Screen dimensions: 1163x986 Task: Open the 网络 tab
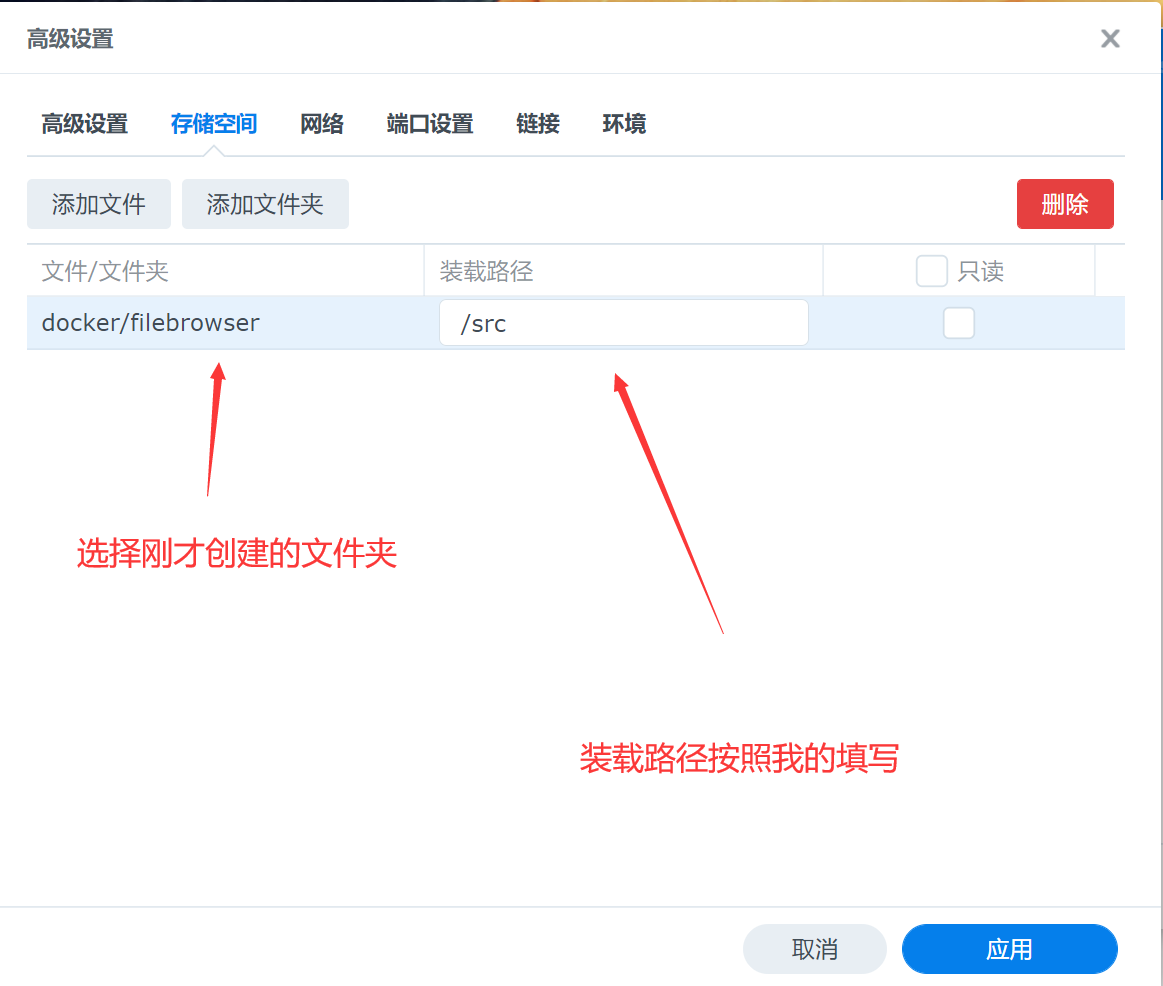tap(322, 124)
